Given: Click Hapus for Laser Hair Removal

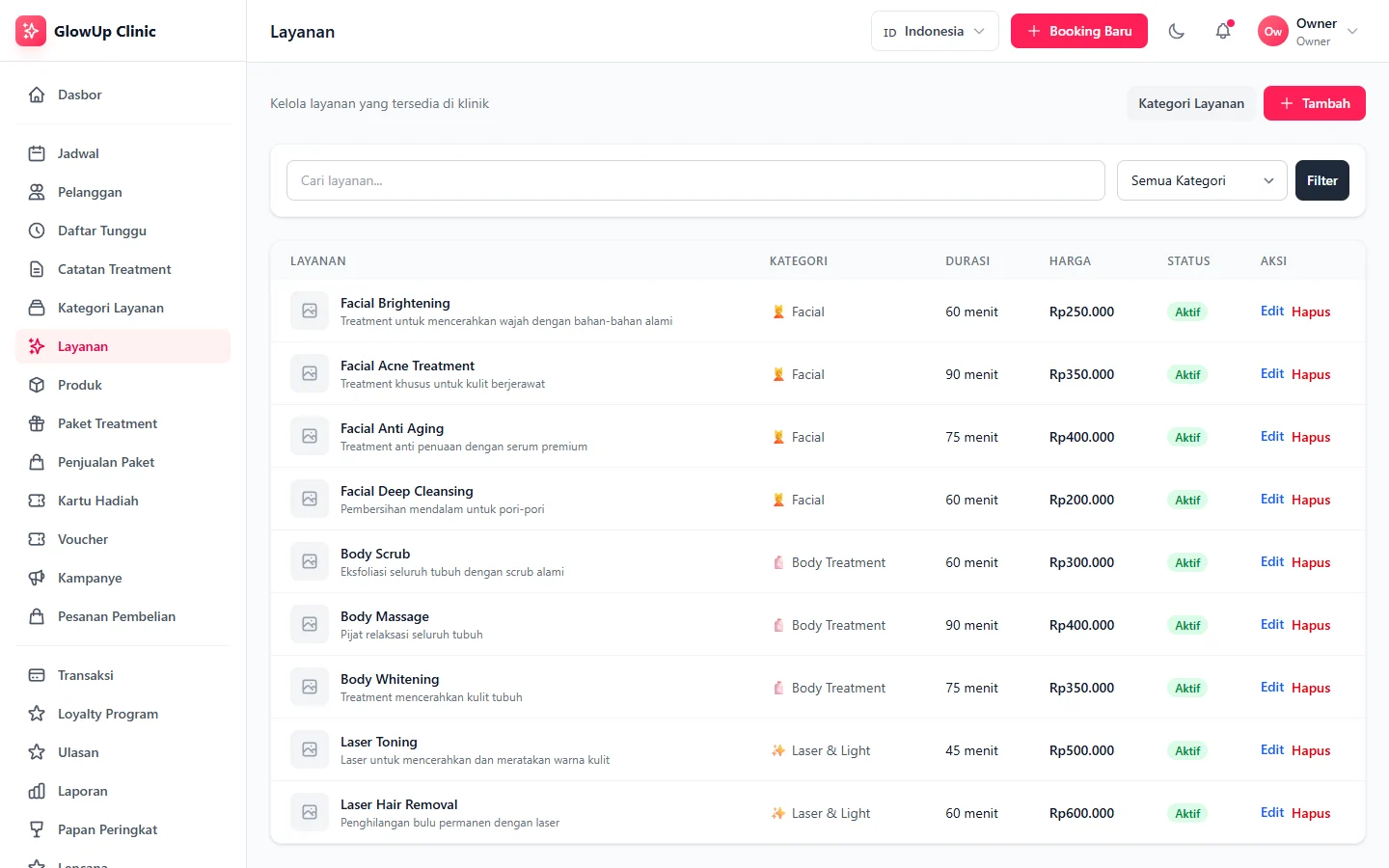Looking at the screenshot, I should click(1311, 813).
